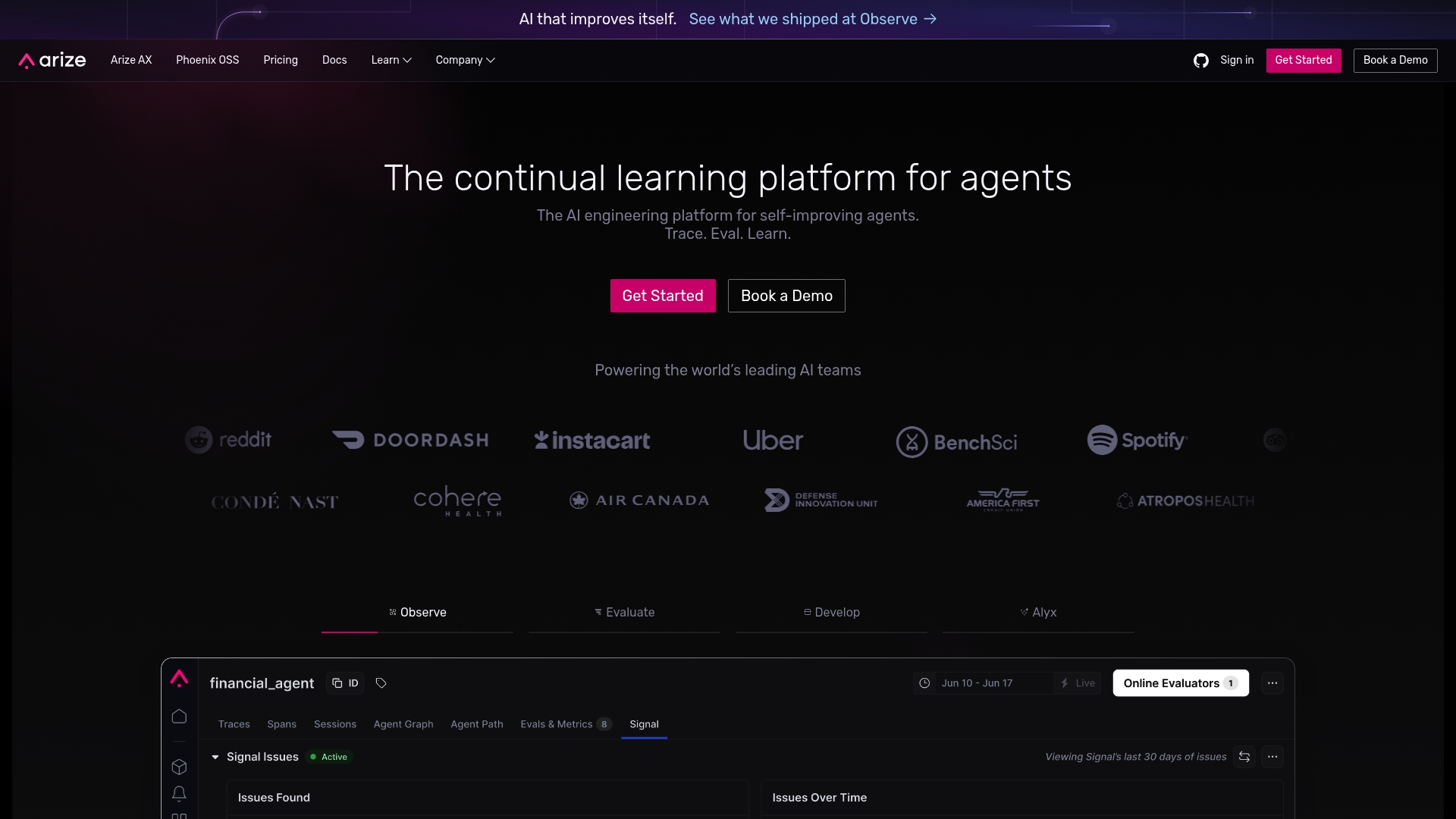The image size is (1456, 819).
Task: Copy the financial_agent ID
Action: pos(345,683)
